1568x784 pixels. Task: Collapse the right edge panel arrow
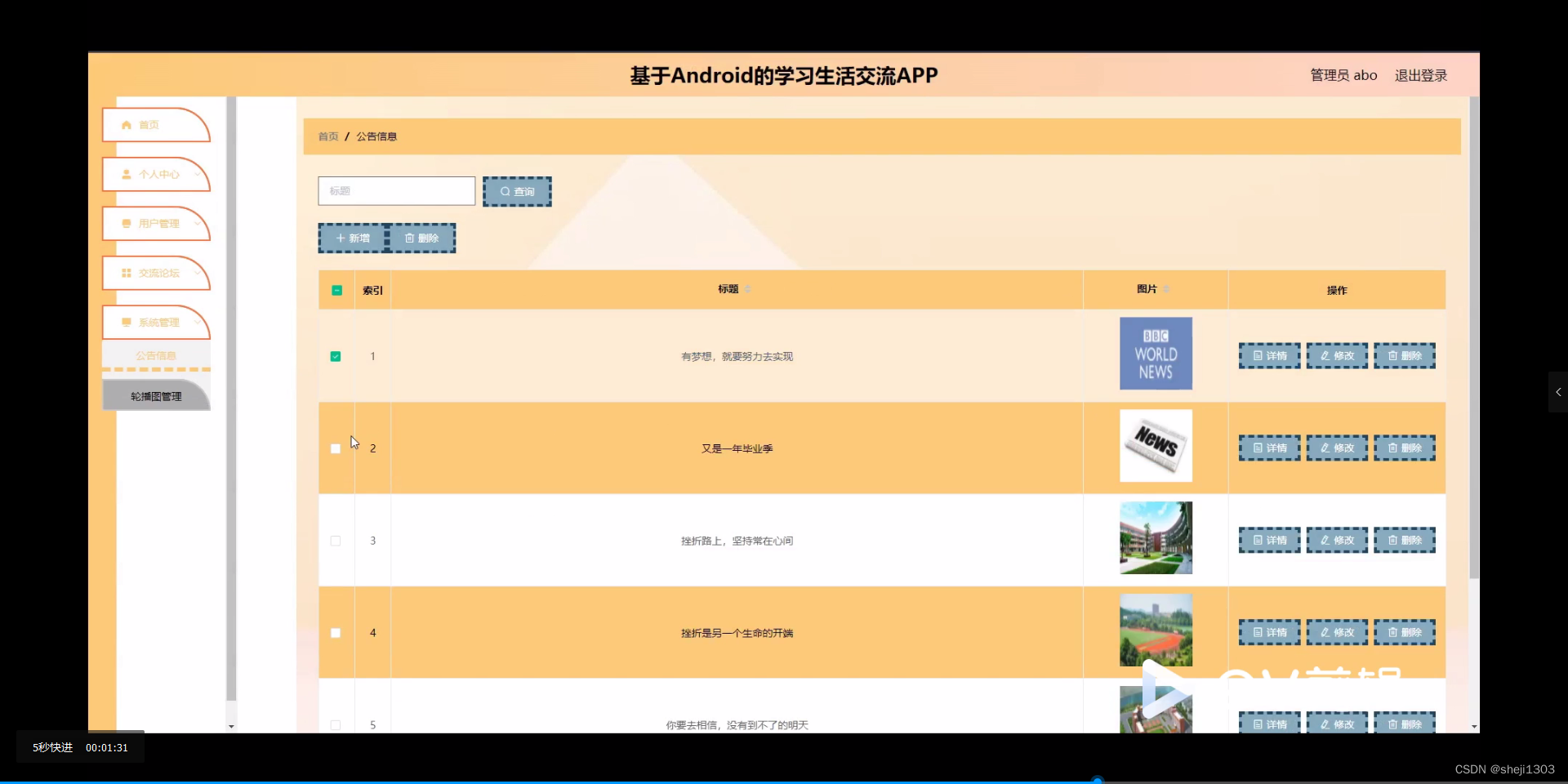(1557, 392)
